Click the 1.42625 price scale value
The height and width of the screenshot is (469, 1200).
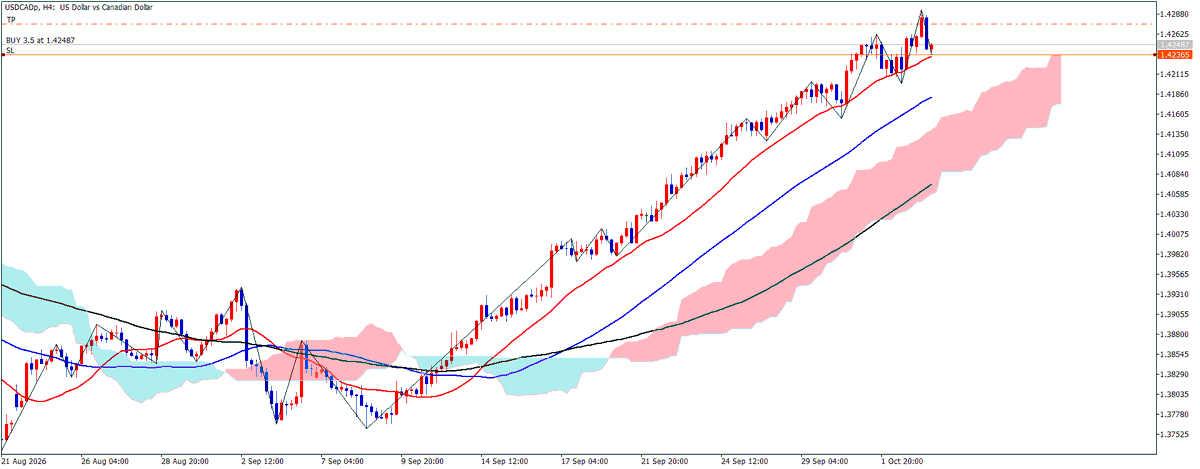click(x=1175, y=34)
